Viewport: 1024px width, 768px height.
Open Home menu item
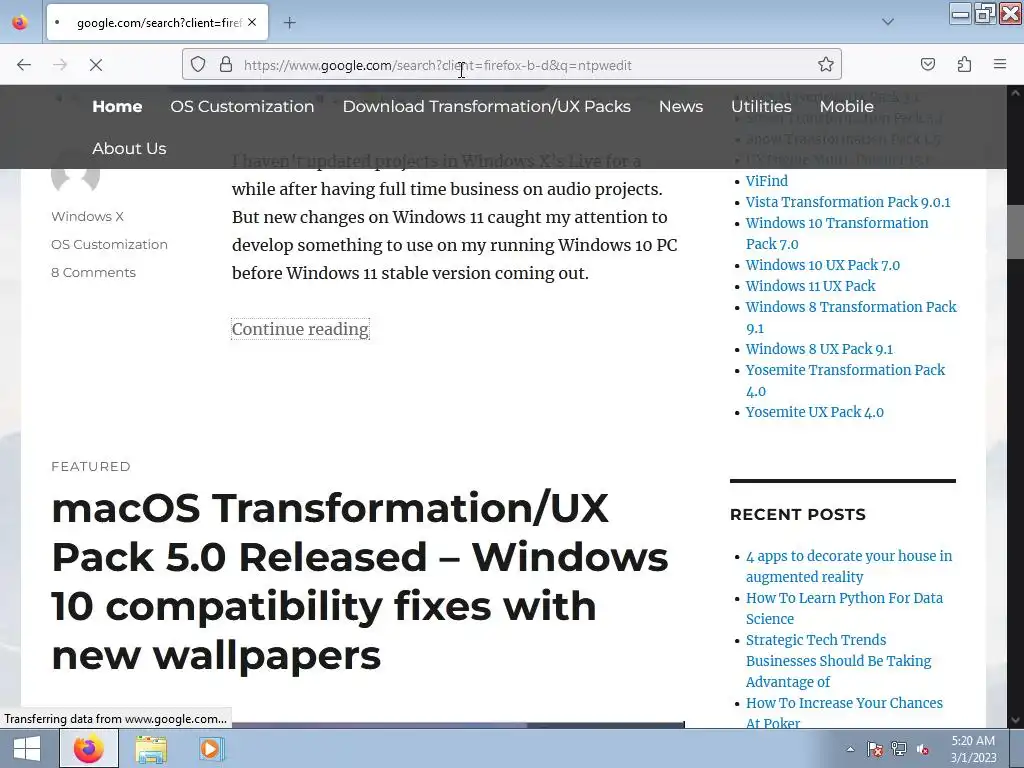117,106
